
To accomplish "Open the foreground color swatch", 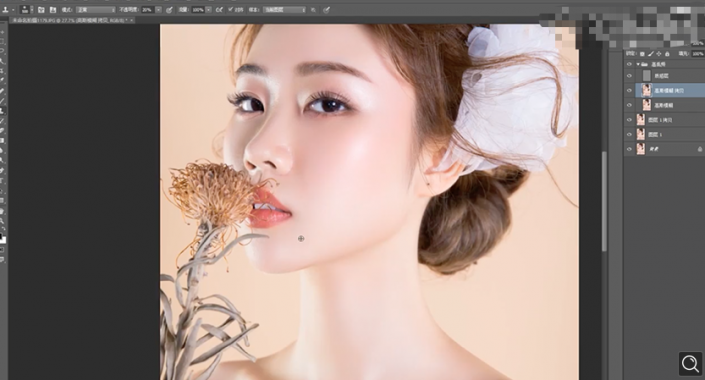I will pos(1,236).
